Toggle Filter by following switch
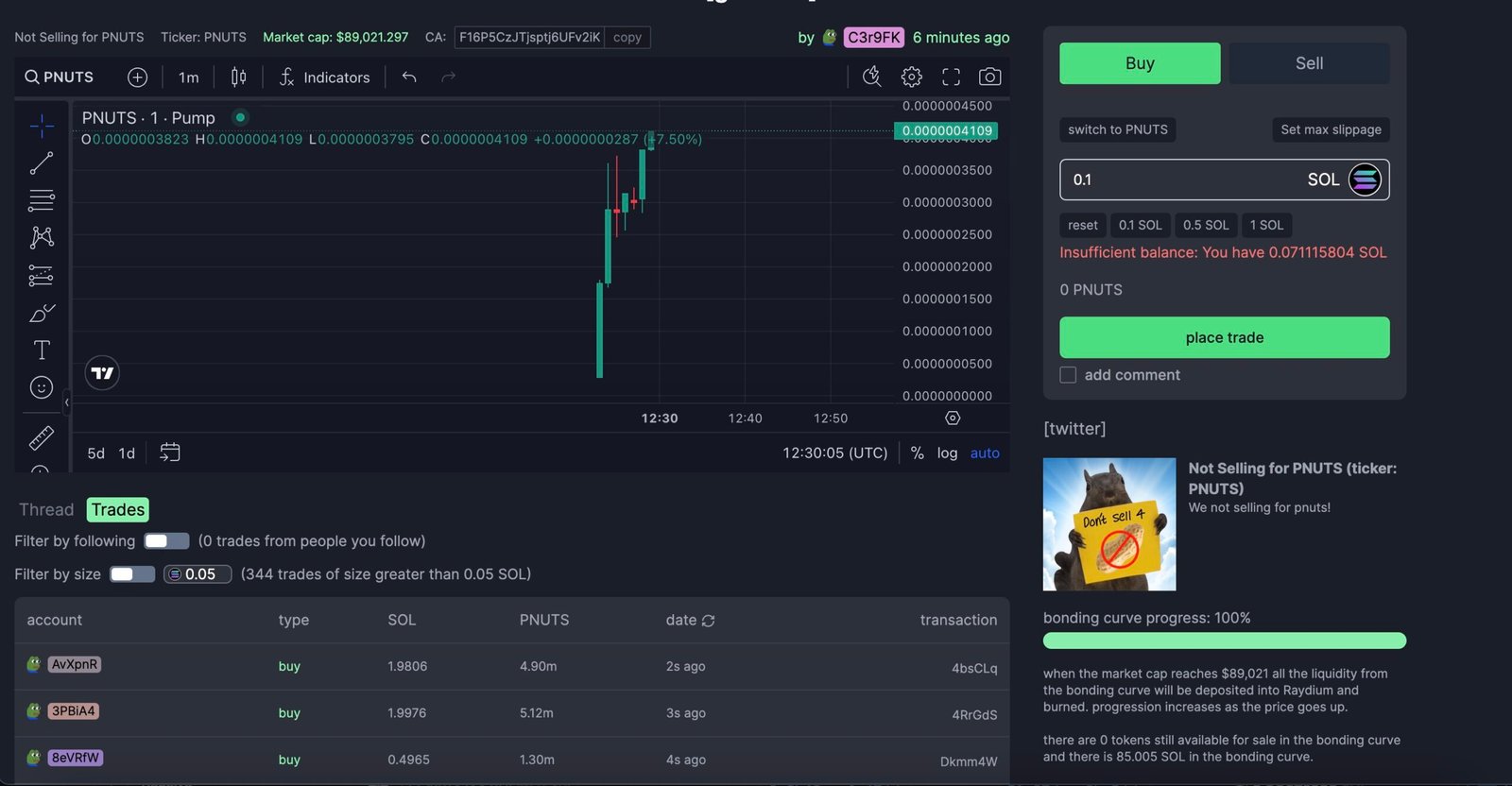 click(166, 541)
